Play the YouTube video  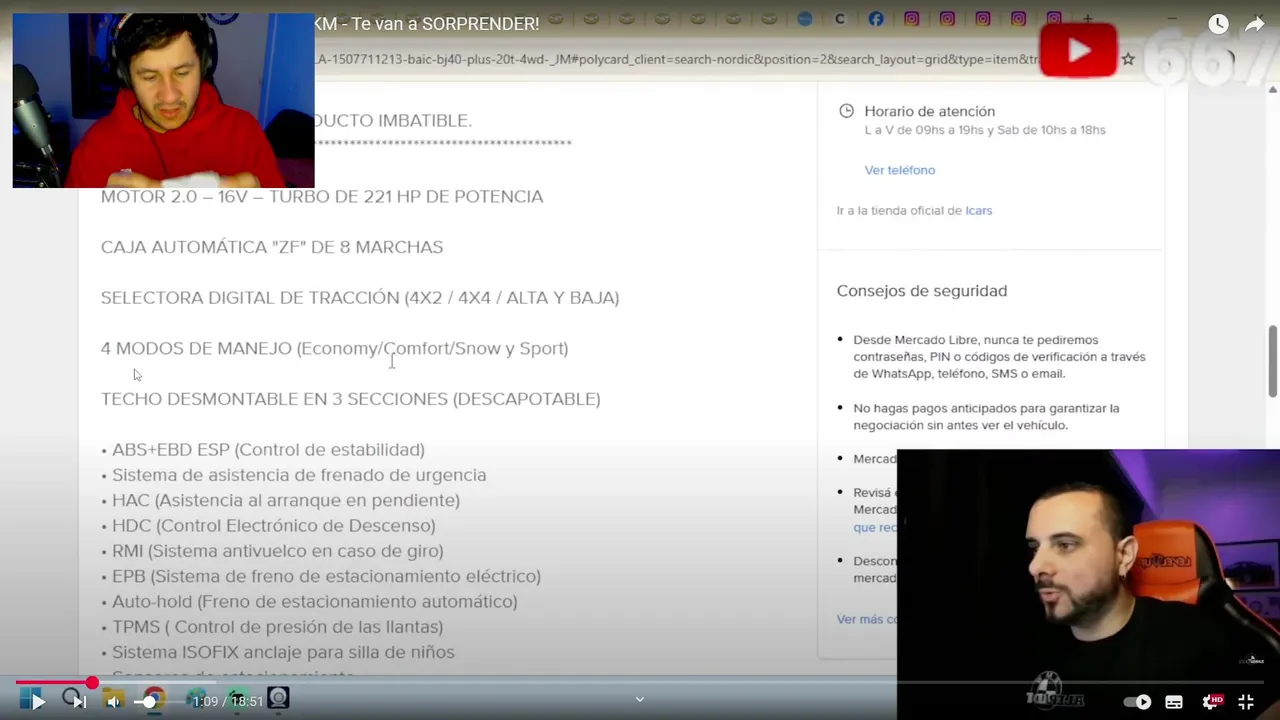(x=36, y=701)
